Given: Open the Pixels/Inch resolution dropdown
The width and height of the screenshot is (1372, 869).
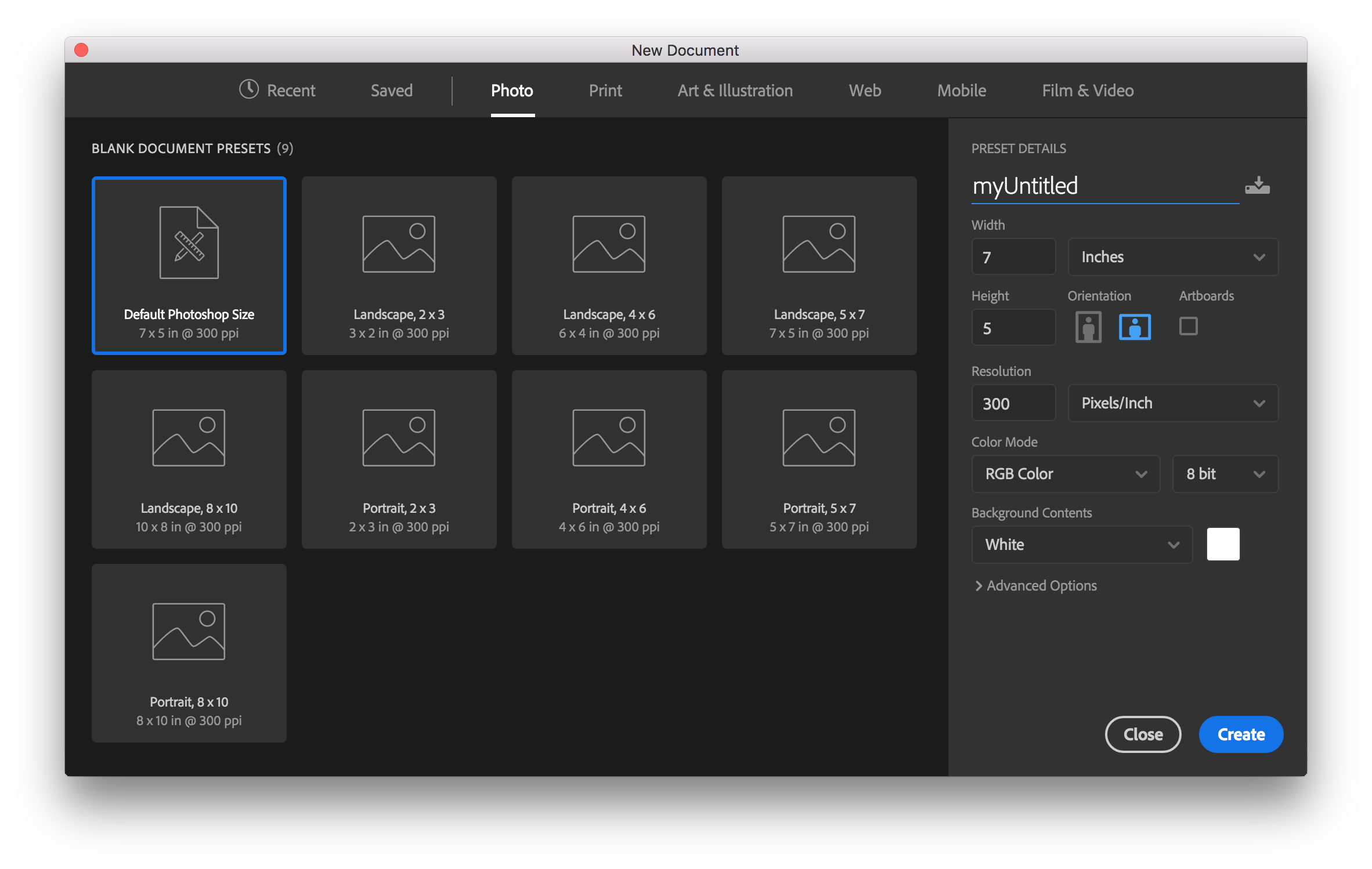Looking at the screenshot, I should pos(1172,403).
